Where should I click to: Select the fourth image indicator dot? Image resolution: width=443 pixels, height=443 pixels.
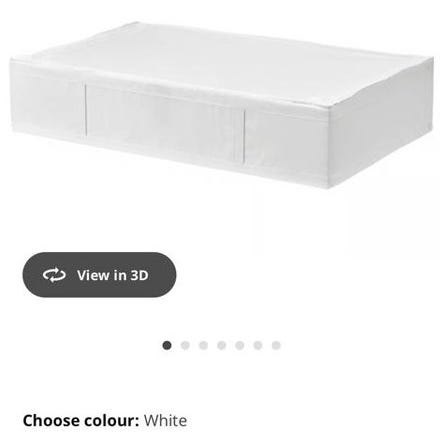[222, 346]
